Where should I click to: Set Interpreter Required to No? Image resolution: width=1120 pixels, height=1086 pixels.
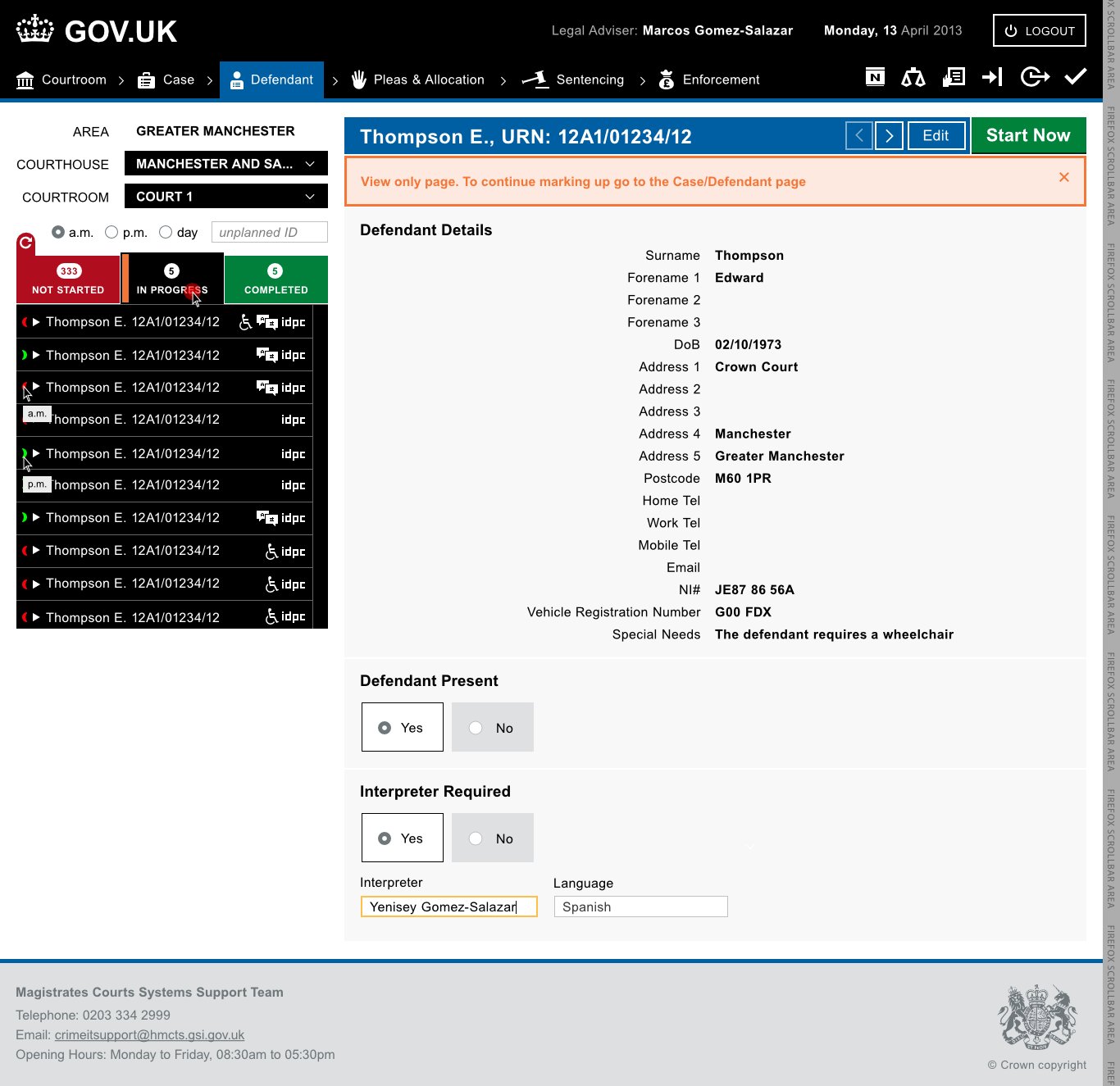[x=492, y=838]
